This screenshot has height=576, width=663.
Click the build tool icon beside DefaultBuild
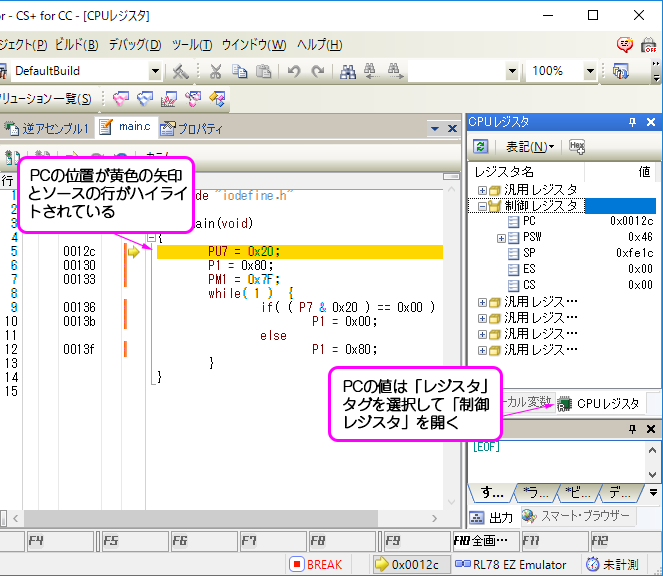180,71
